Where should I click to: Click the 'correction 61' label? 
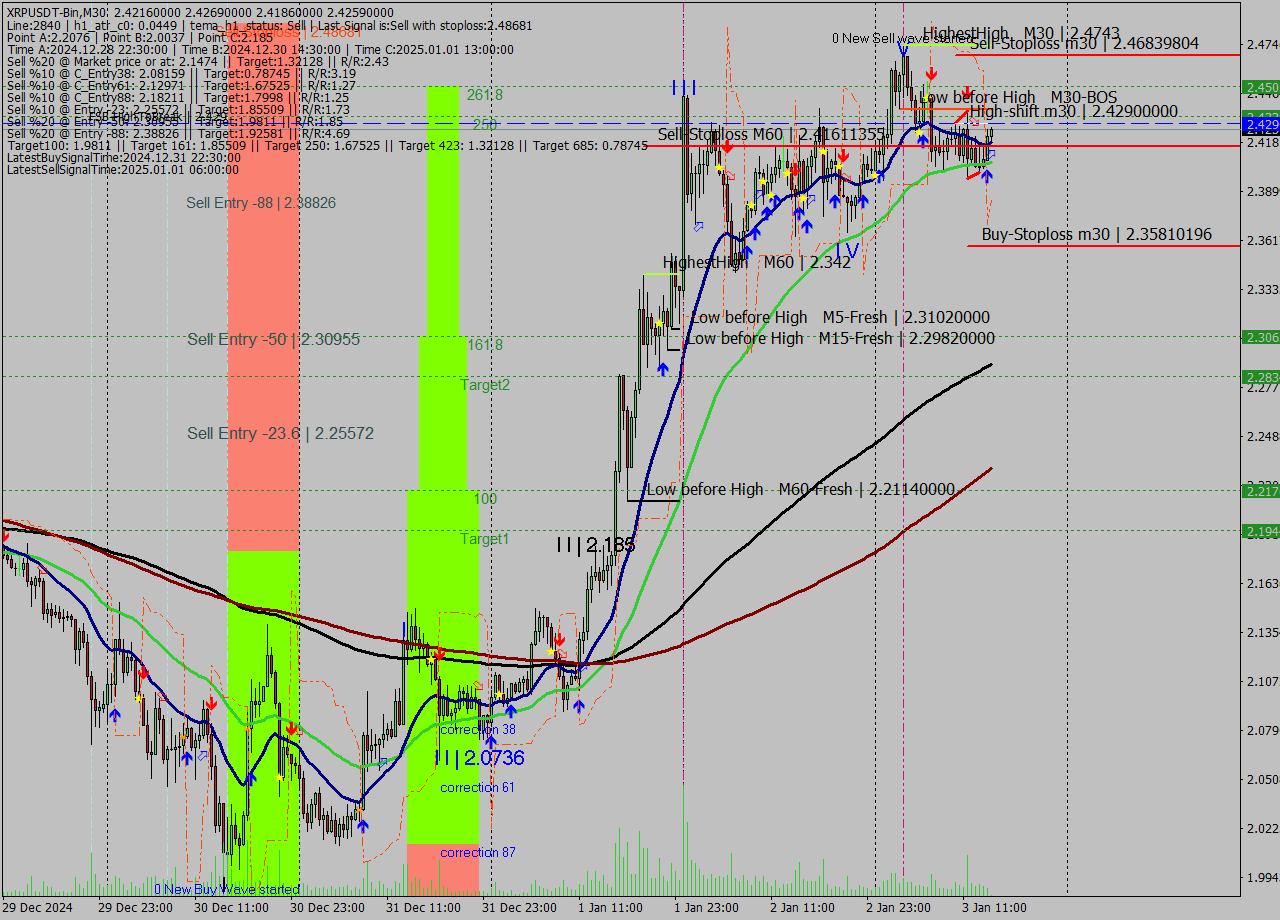pos(478,788)
